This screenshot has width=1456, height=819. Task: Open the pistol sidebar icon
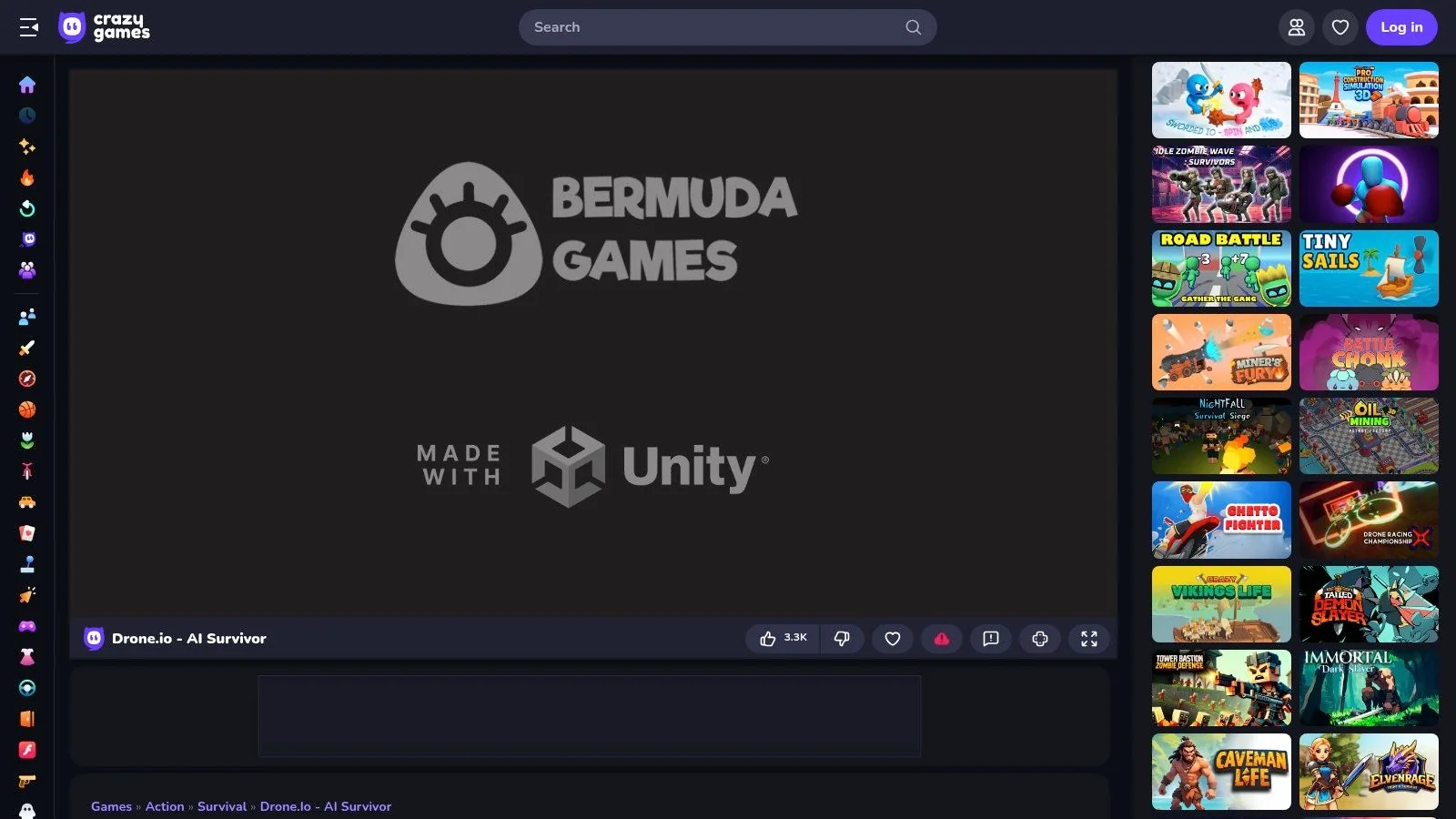[x=27, y=781]
